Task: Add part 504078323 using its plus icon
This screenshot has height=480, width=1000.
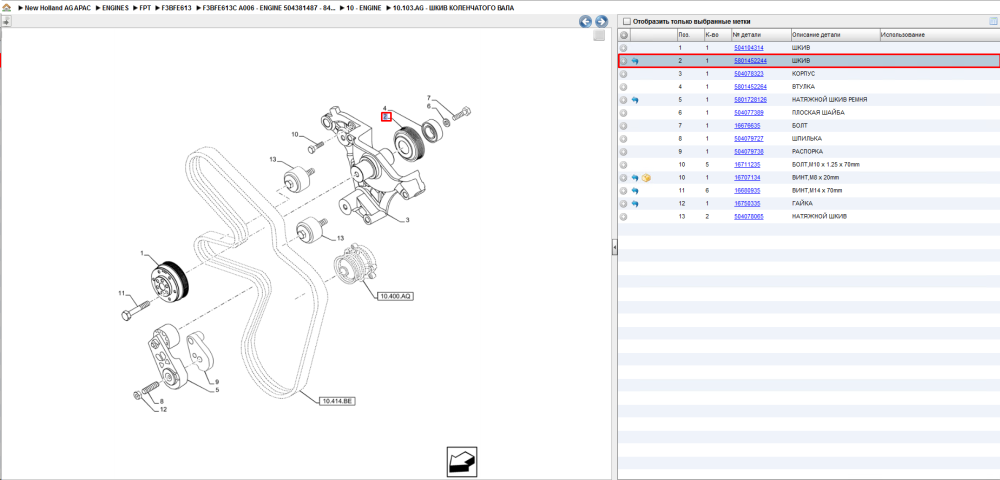Action: (x=624, y=74)
